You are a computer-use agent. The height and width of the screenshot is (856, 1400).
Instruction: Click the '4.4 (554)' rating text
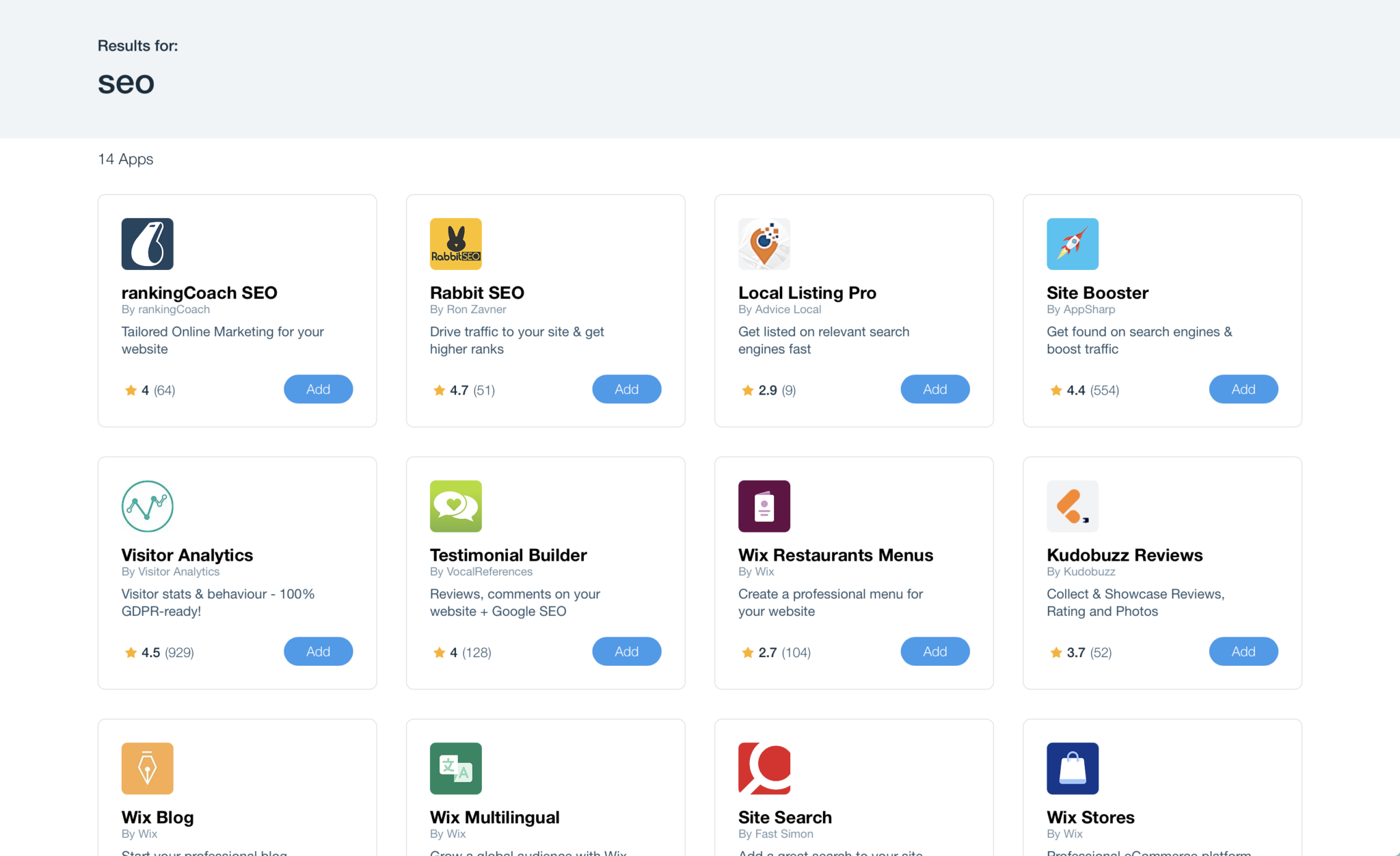coord(1092,390)
